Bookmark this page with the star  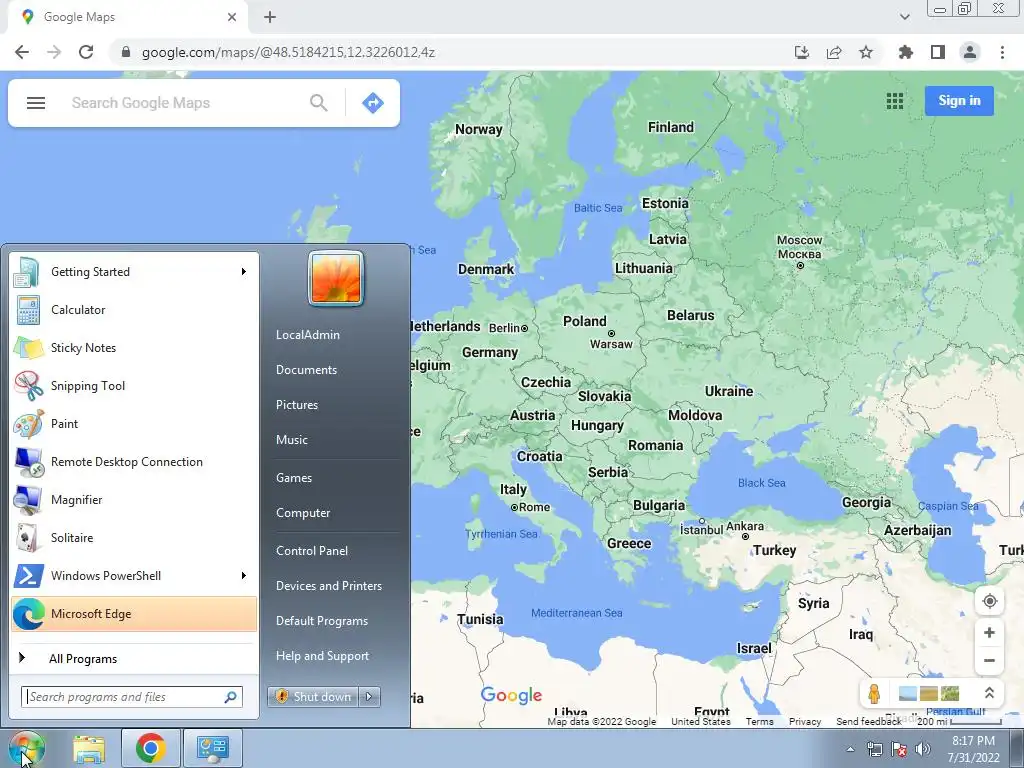coord(866,52)
